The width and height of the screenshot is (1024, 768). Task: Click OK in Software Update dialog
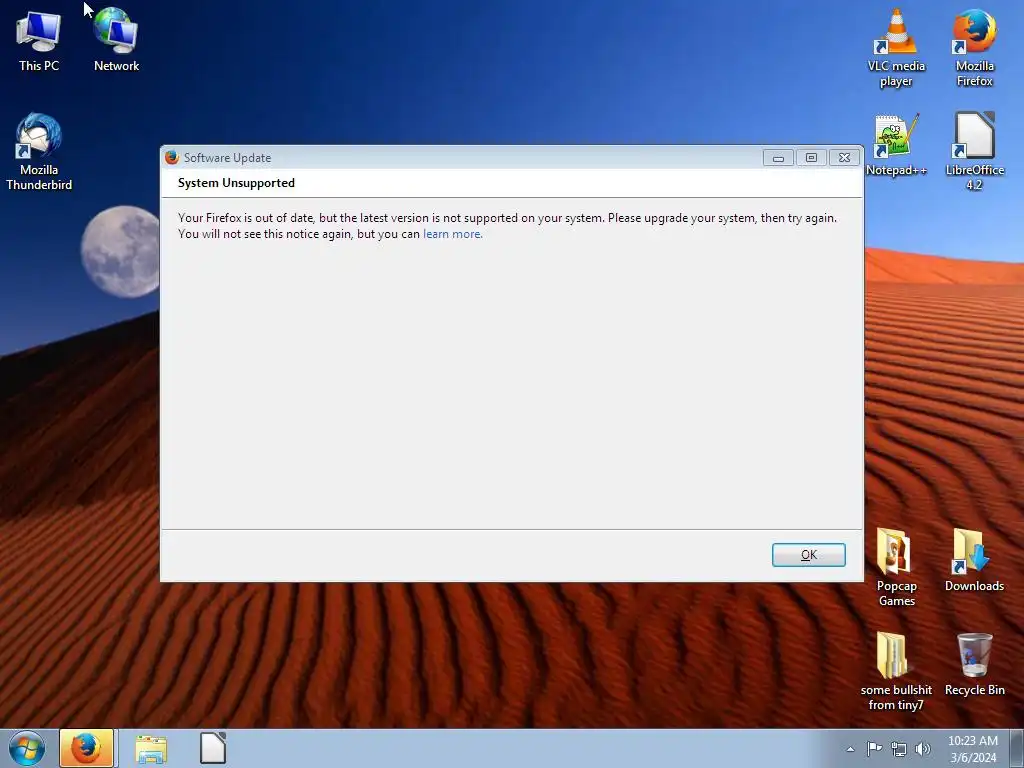coord(808,554)
